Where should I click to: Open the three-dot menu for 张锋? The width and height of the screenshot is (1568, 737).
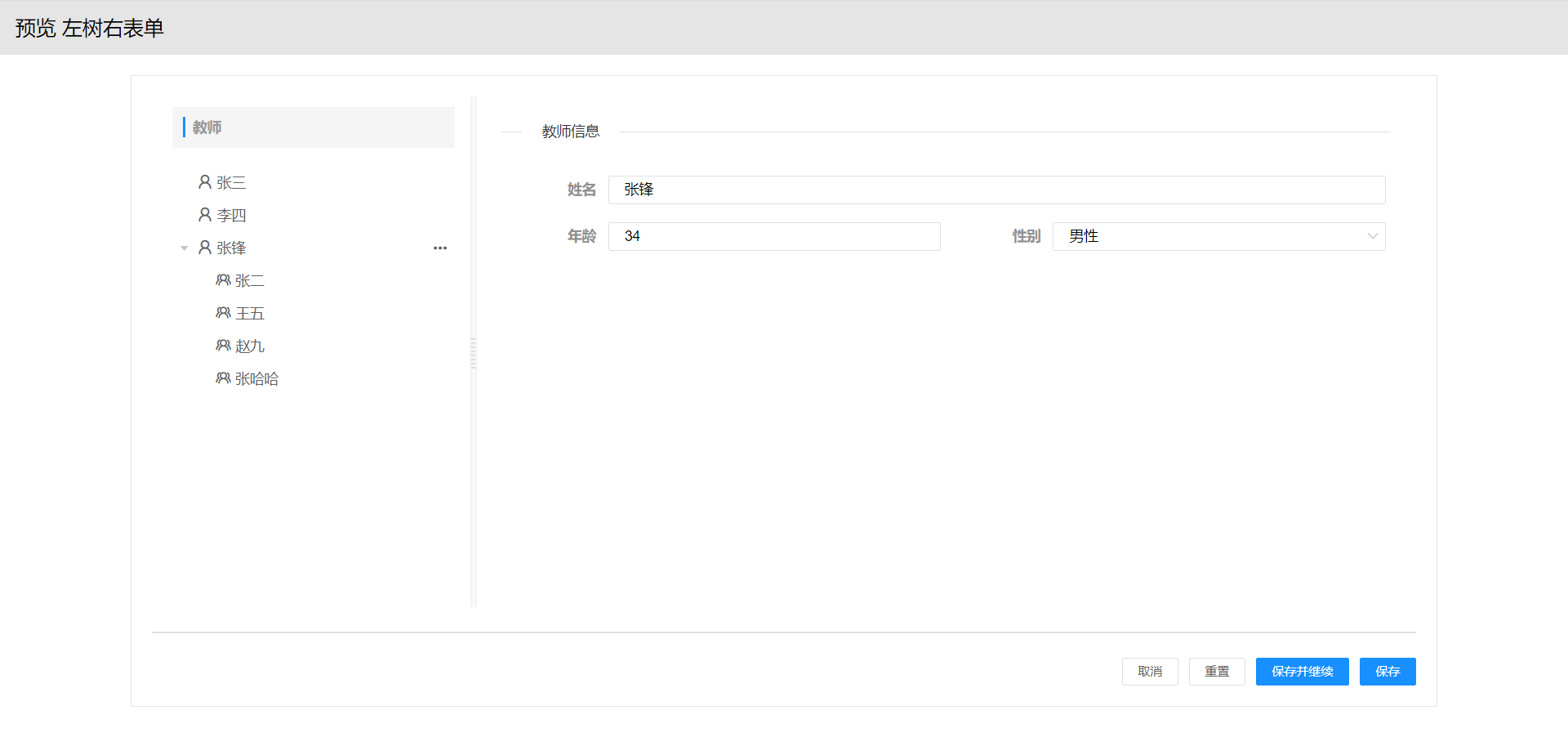tap(440, 248)
